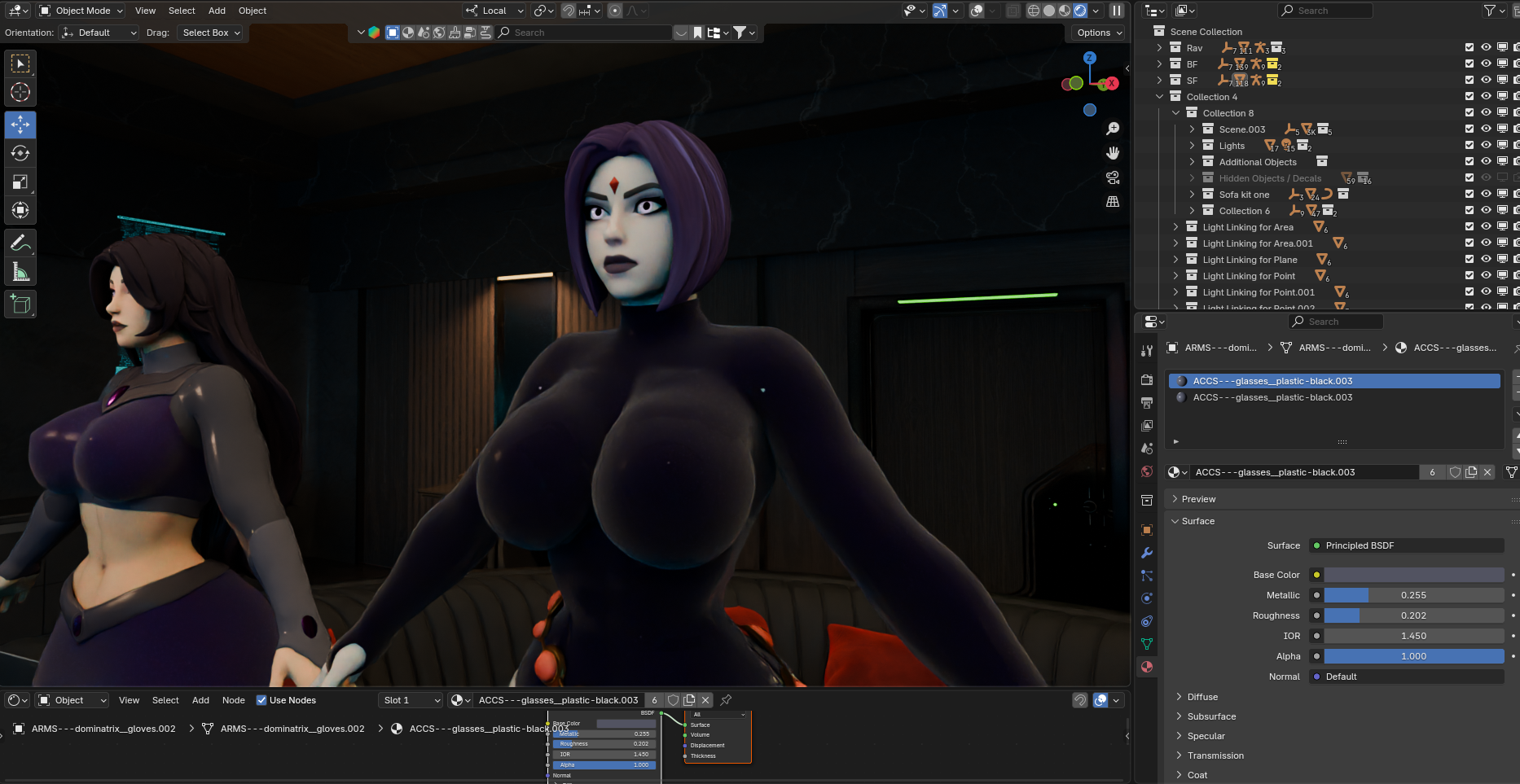Collapse Collection 8 in the outliner
This screenshot has height=784, width=1520.
[x=1175, y=113]
